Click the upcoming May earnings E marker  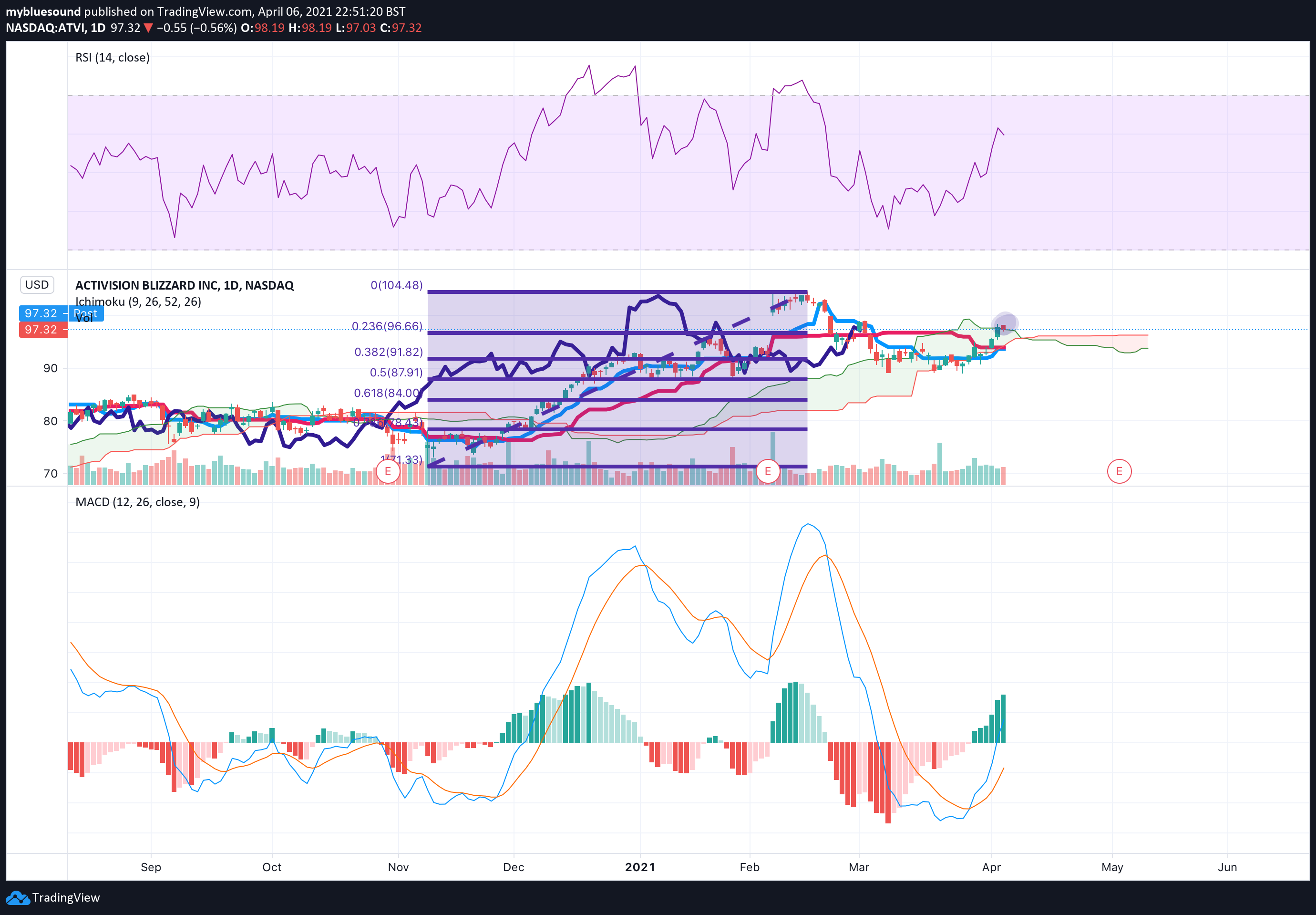pyautogui.click(x=1119, y=471)
